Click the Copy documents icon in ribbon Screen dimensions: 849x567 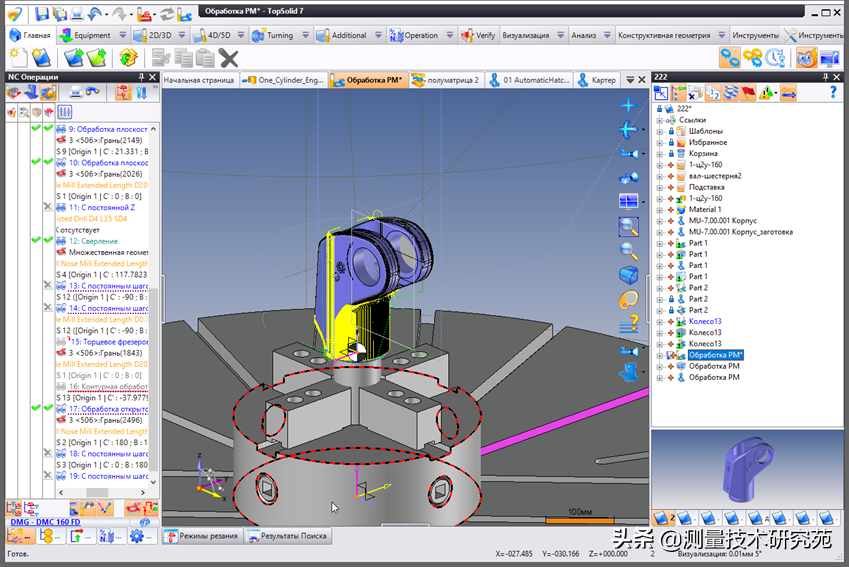pos(184,57)
